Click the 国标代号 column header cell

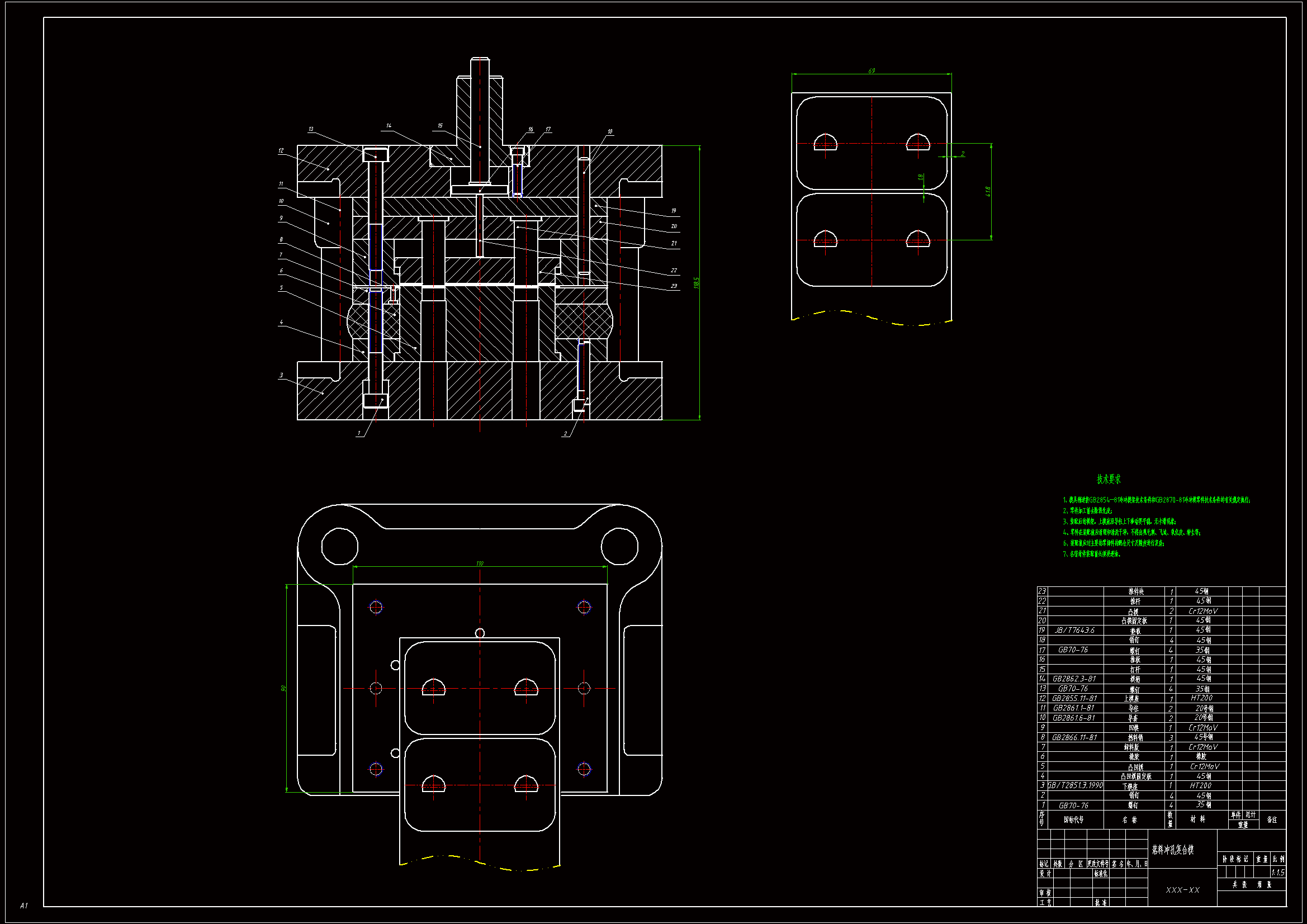click(x=1073, y=820)
